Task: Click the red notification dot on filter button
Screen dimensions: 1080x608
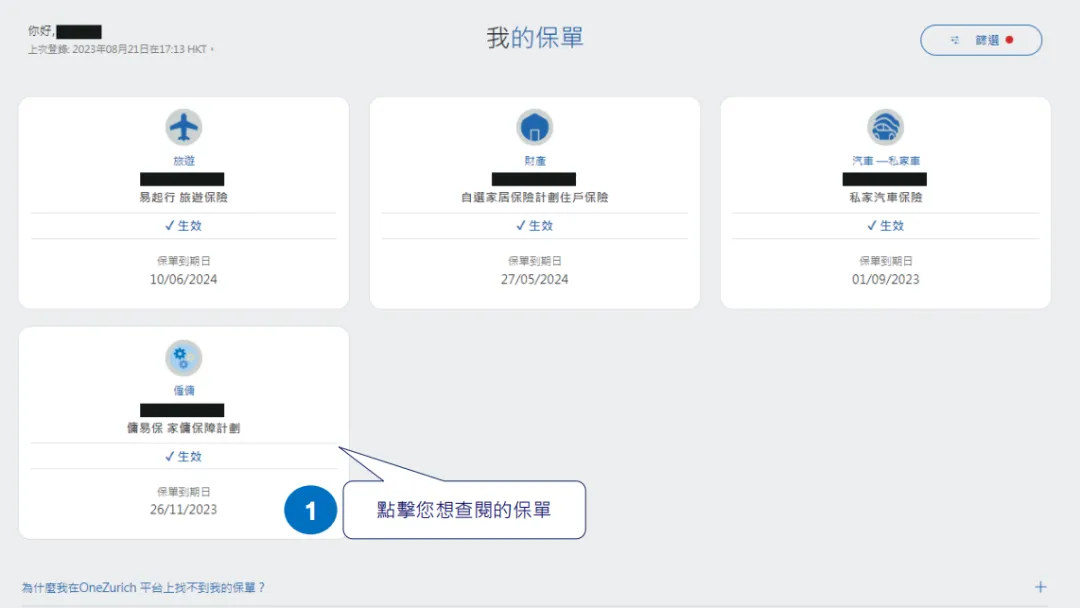Action: click(1009, 40)
